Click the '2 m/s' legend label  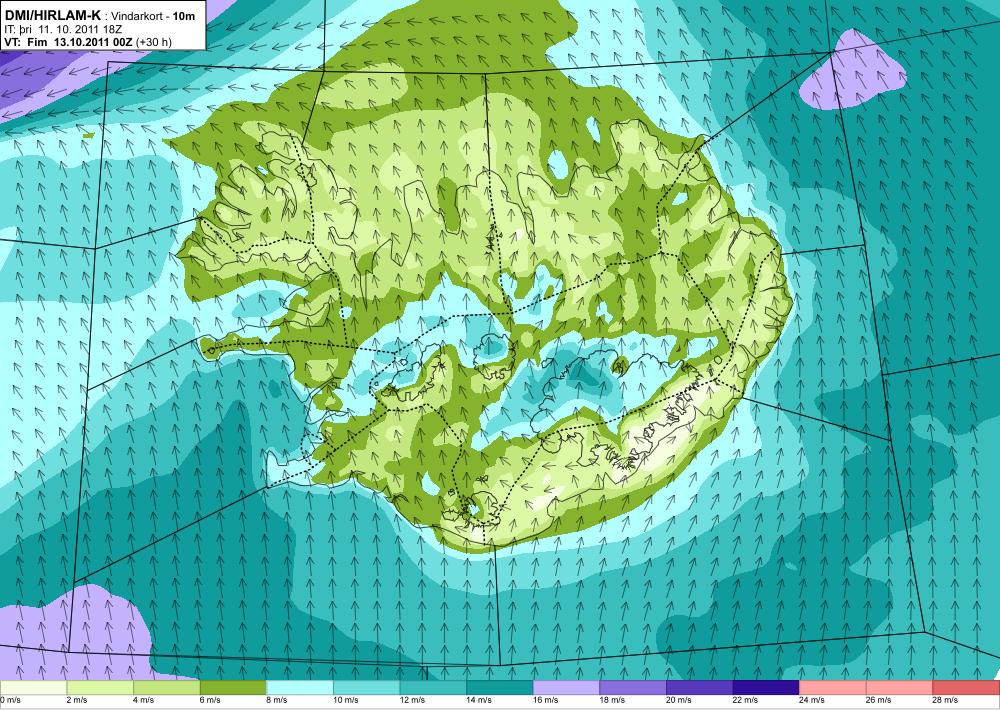[x=77, y=700]
